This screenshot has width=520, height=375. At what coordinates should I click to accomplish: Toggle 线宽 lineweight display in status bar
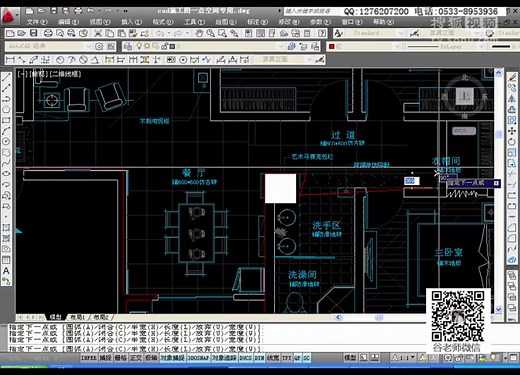[x=273, y=358]
